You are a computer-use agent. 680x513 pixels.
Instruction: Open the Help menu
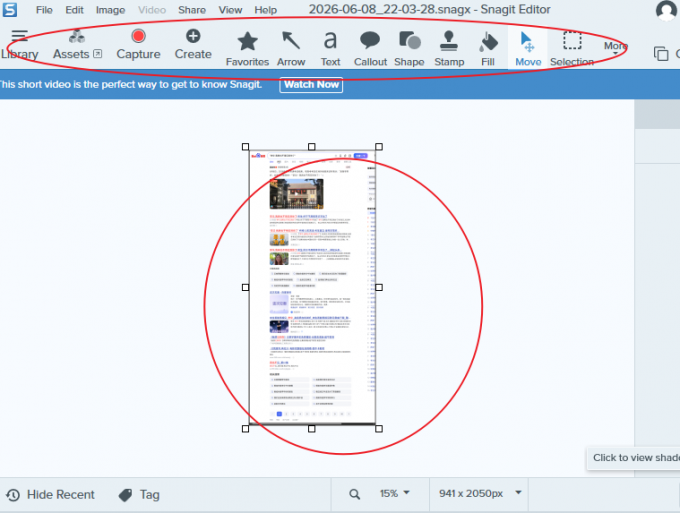pyautogui.click(x=265, y=10)
